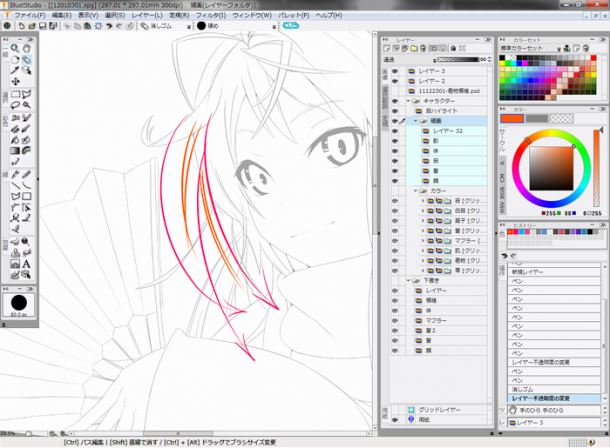
Task: Click the brush size preview circle
Action: pos(19,303)
